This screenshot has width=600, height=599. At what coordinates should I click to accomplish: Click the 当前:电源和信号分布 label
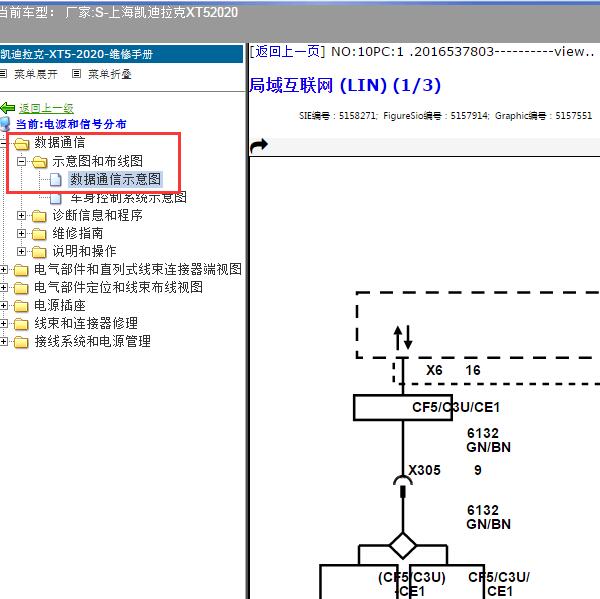(x=71, y=124)
